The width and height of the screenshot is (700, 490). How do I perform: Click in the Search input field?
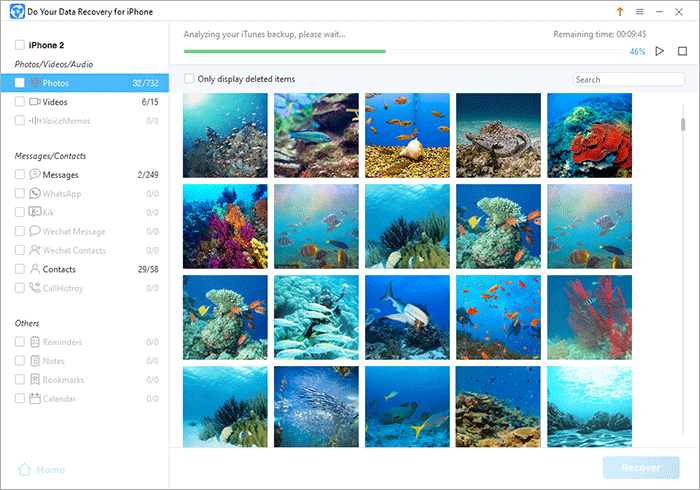click(x=616, y=79)
